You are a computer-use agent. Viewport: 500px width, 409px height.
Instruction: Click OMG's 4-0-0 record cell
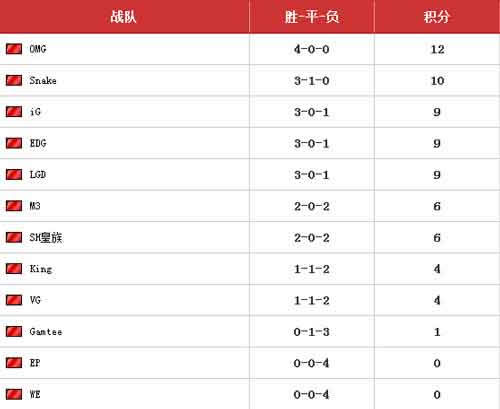point(312,49)
